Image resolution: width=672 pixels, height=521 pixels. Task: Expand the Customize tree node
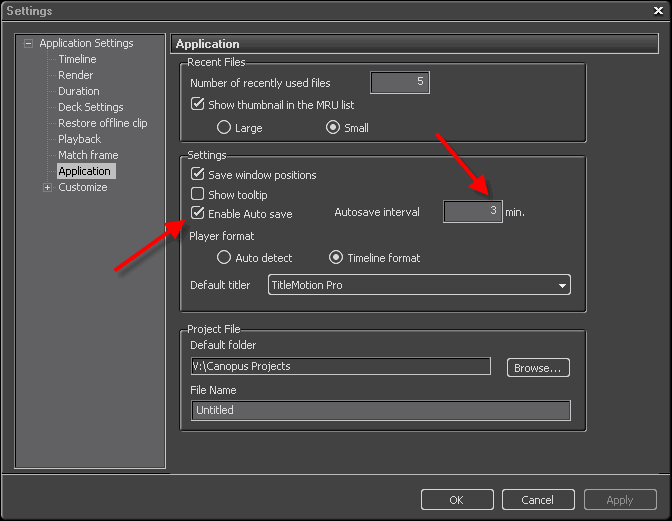tap(48, 187)
